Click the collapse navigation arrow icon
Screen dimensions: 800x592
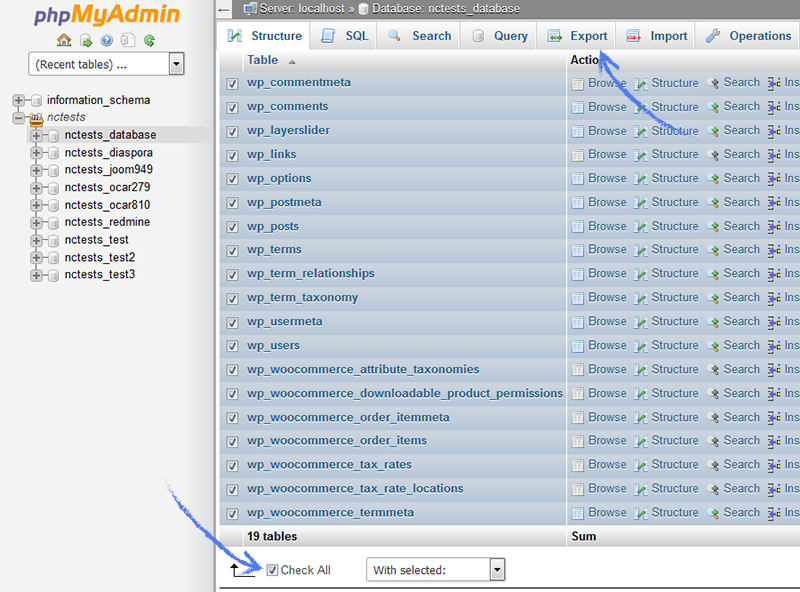pos(223,10)
